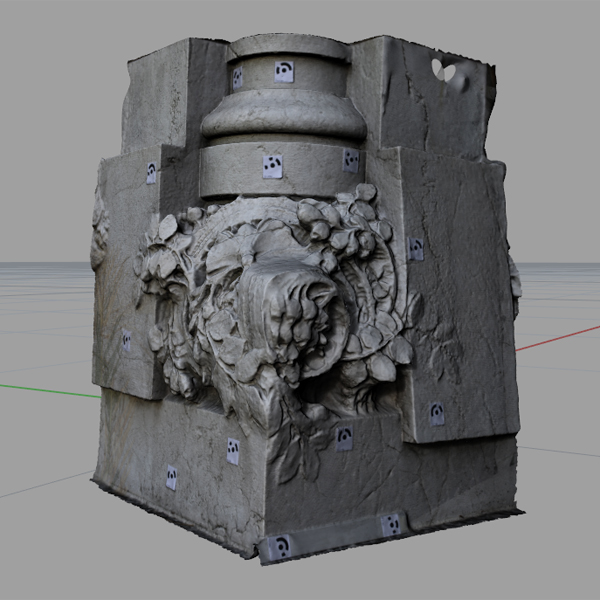This screenshot has width=600, height=600.
Task: Click the white heart-shaped hole in the top right mesh
Action: coord(442,70)
